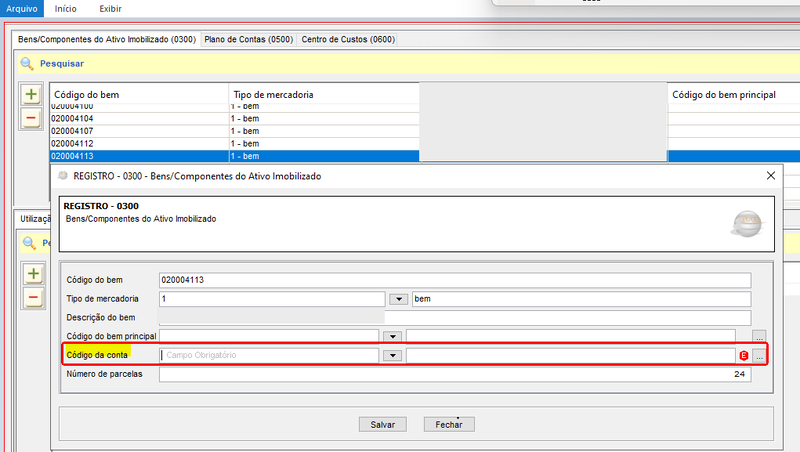Click the lower panel's magnifier search icon
The image size is (800, 452).
click(30, 243)
